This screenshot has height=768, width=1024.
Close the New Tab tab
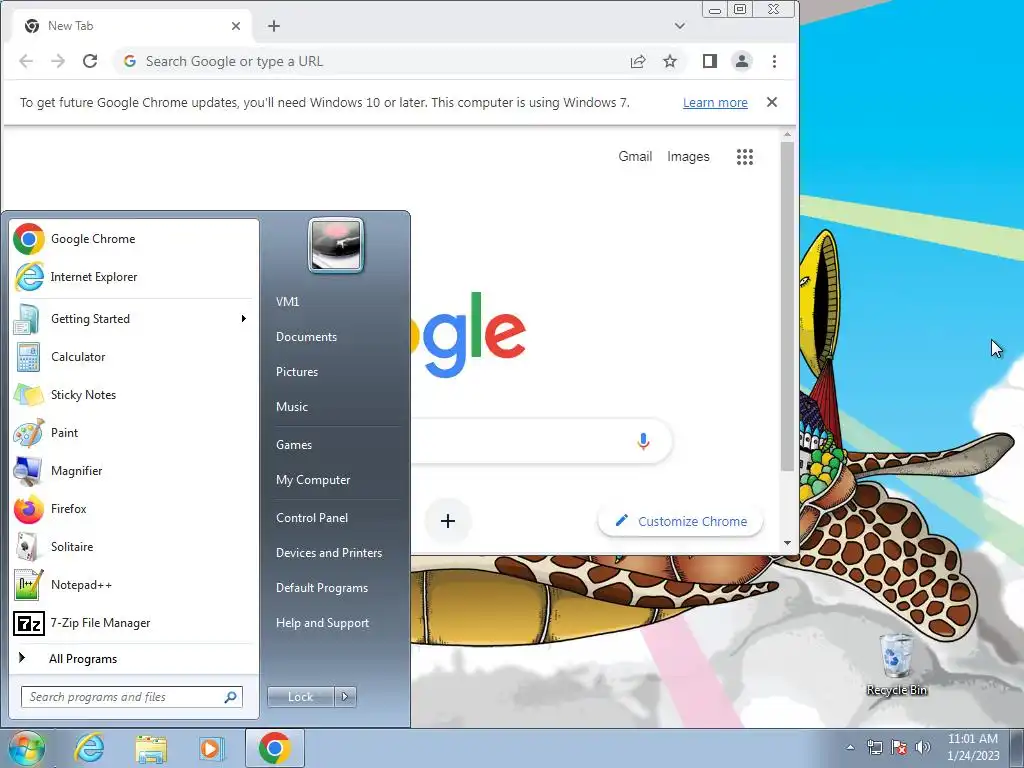click(x=236, y=26)
